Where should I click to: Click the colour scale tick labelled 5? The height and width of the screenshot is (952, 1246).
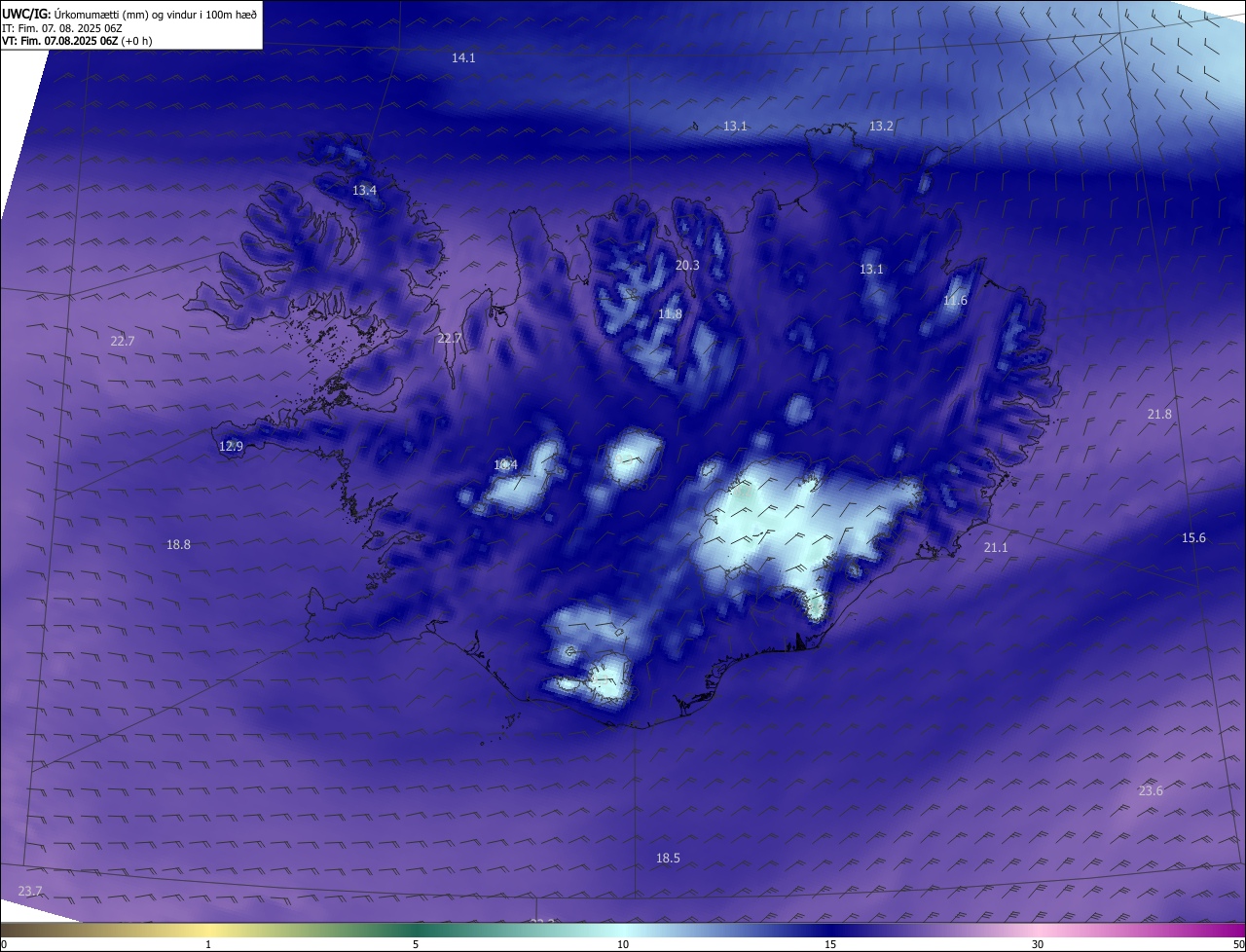(x=416, y=944)
